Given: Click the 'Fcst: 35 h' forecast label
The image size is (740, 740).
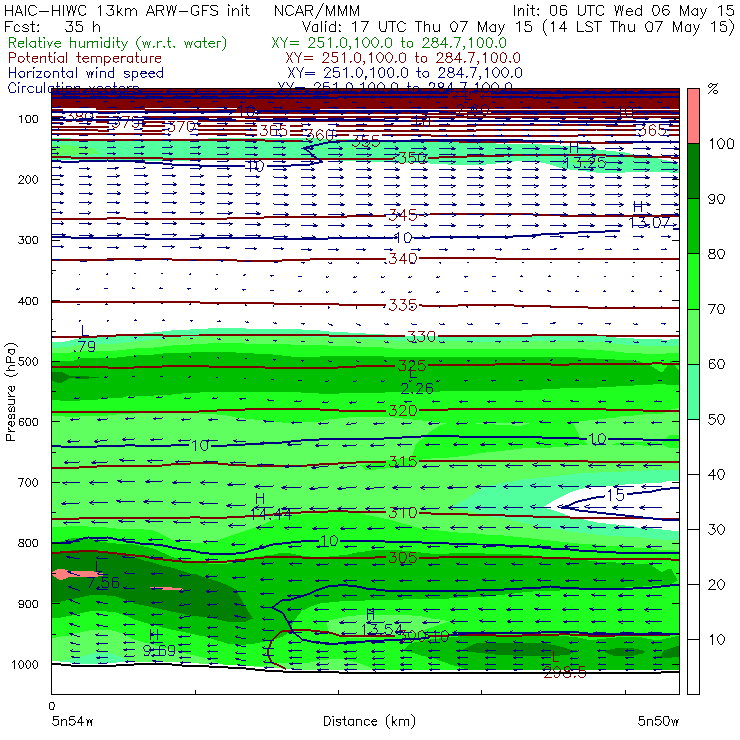Looking at the screenshot, I should (x=52, y=26).
